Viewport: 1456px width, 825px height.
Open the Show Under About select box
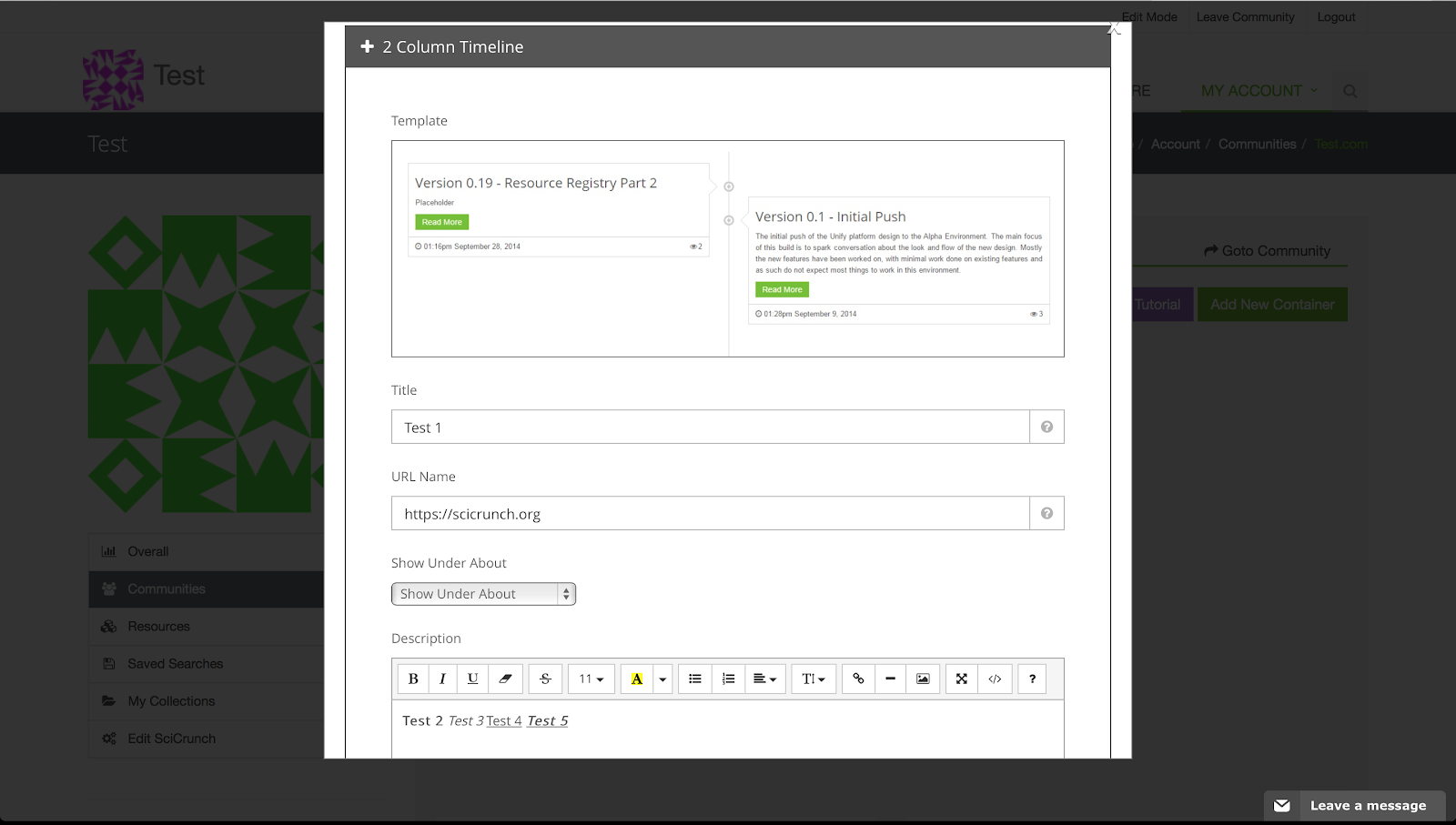click(x=483, y=594)
